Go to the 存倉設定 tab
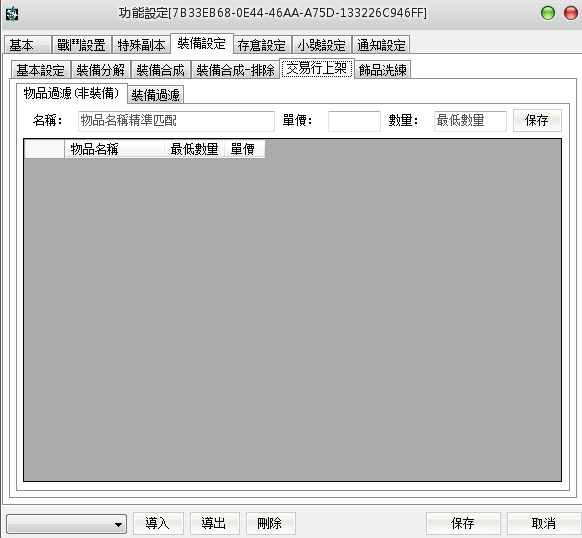The width and height of the screenshot is (582, 538). [x=262, y=45]
